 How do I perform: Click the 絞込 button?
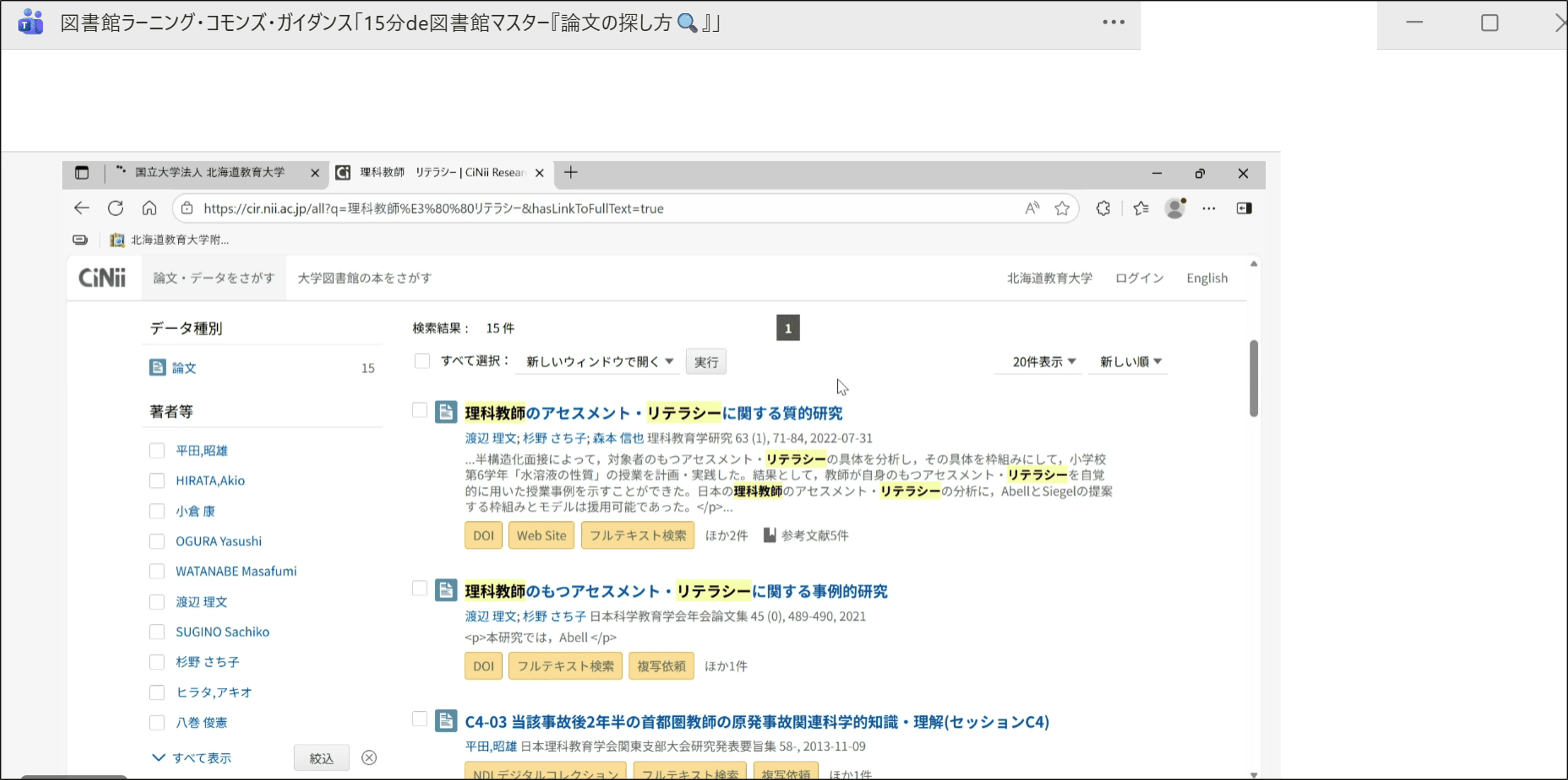point(322,758)
